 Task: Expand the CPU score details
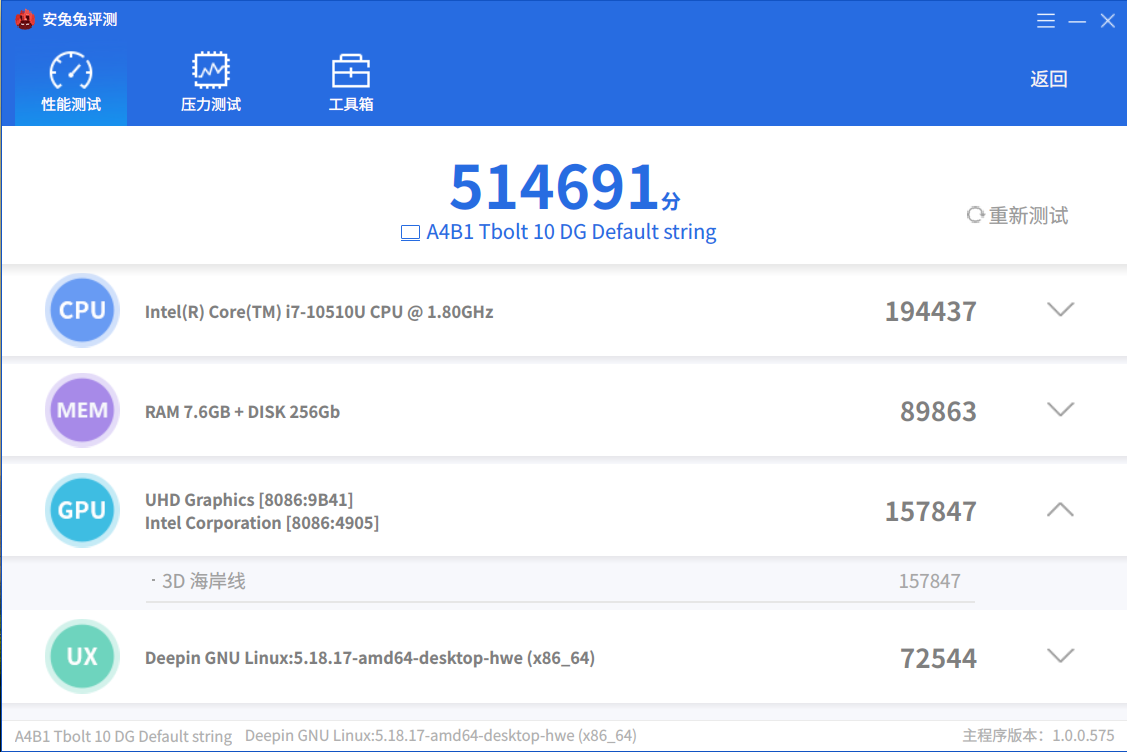[x=1060, y=310]
